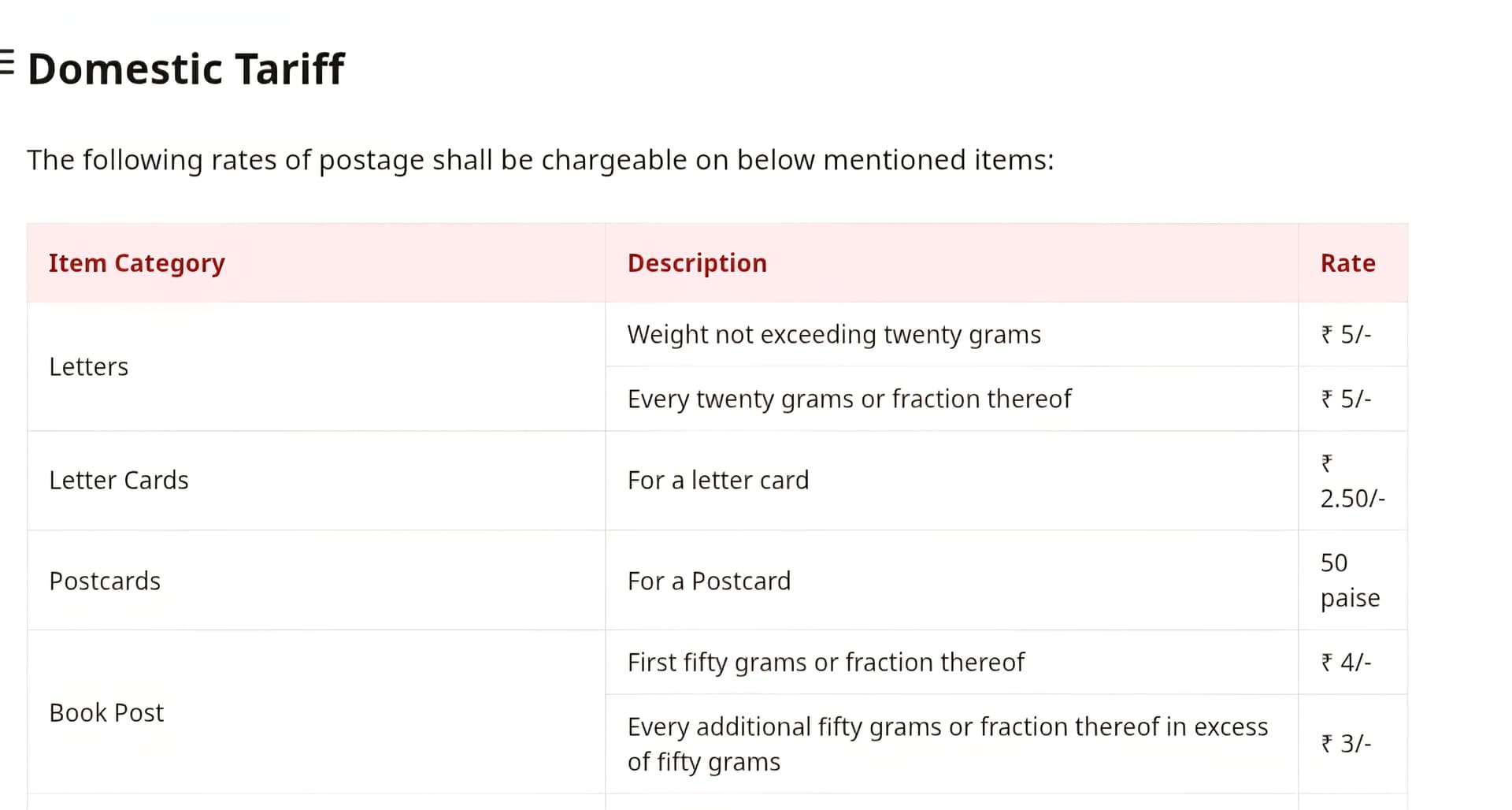This screenshot has width=1512, height=810.
Task: Select the Description column header
Action: tap(697, 263)
